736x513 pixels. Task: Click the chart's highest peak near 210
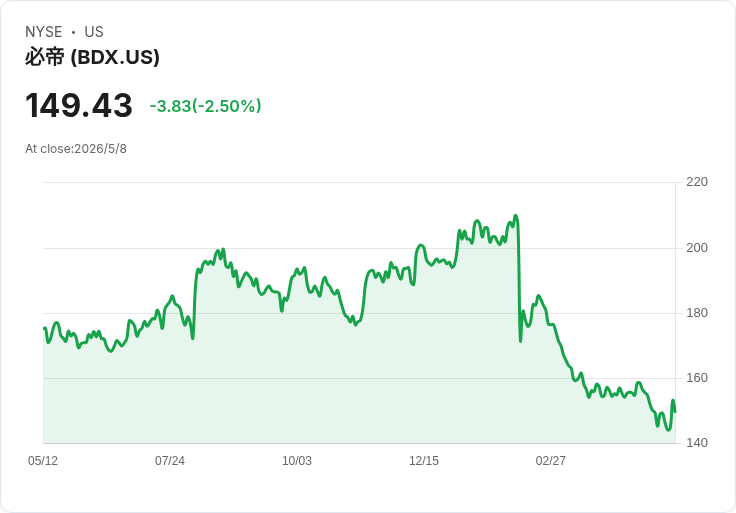[x=515, y=216]
